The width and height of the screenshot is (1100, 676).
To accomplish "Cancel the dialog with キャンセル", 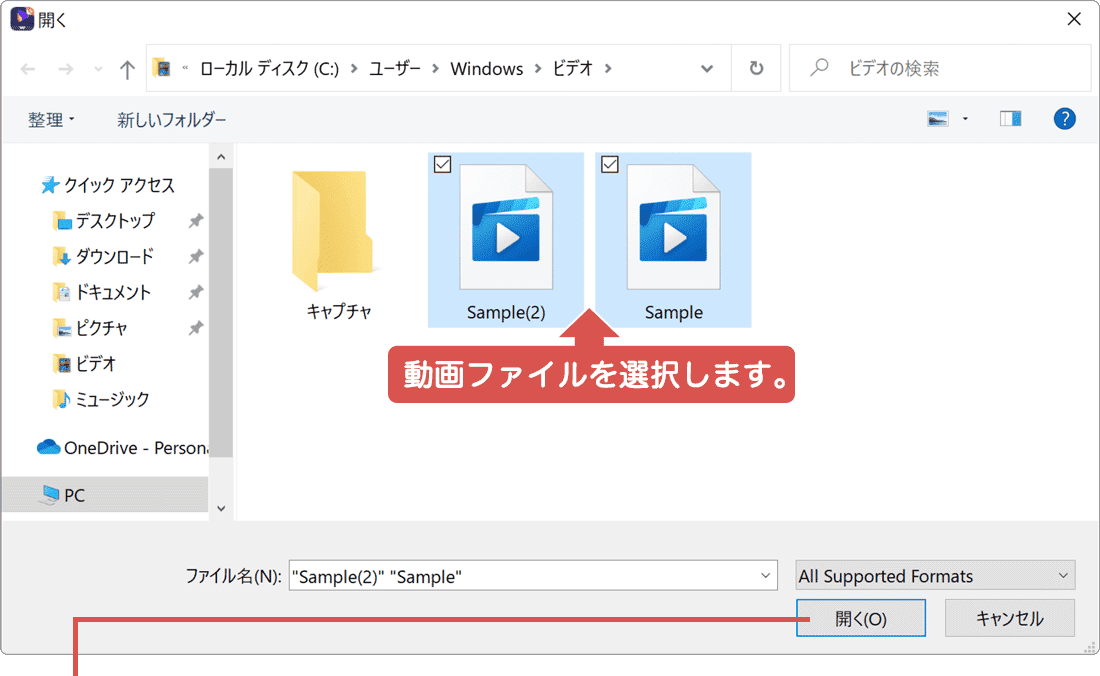I will coord(1010,618).
